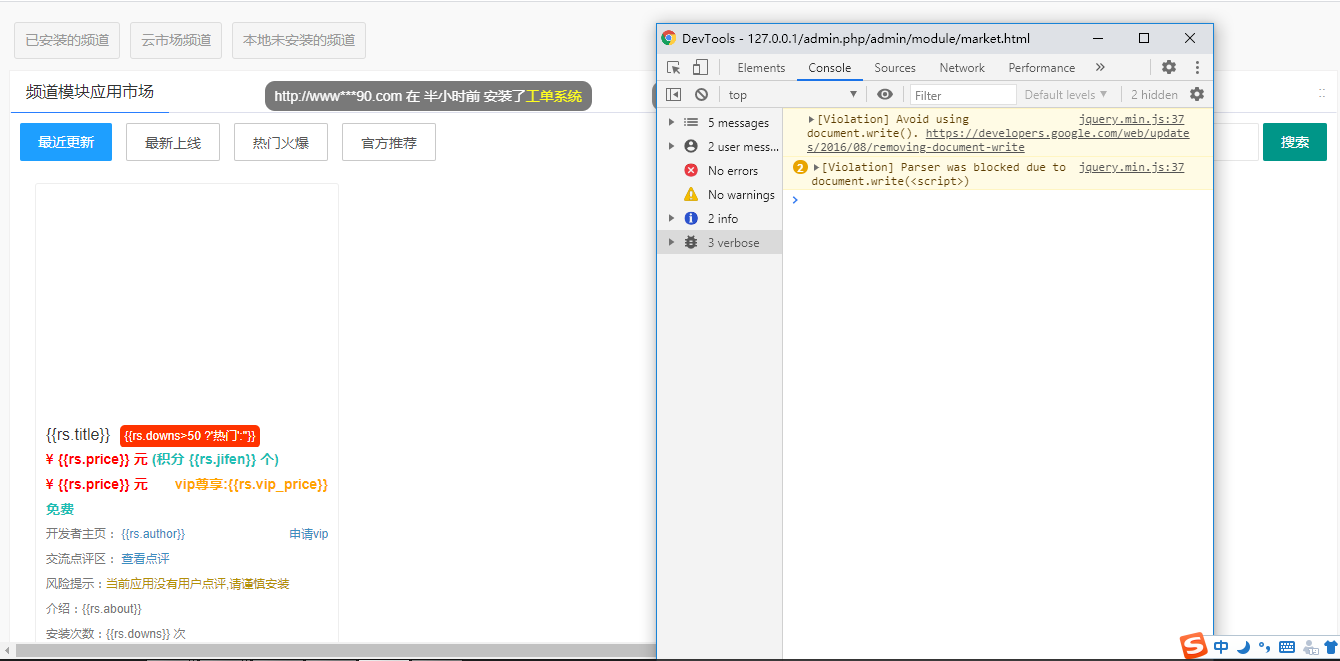The height and width of the screenshot is (661, 1340).
Task: Toggle Sogou punctuation mode button
Action: tap(1264, 647)
